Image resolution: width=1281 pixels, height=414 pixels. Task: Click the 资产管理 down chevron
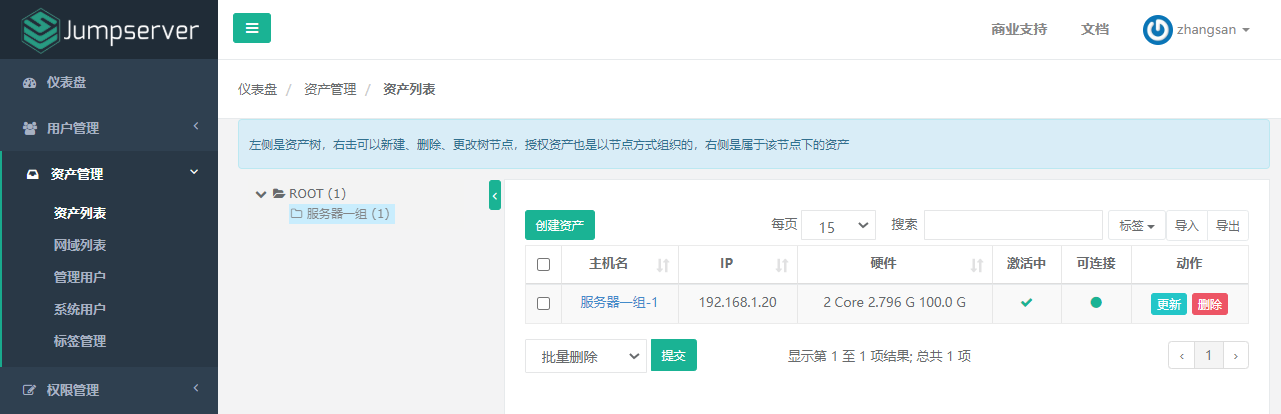(x=194, y=172)
